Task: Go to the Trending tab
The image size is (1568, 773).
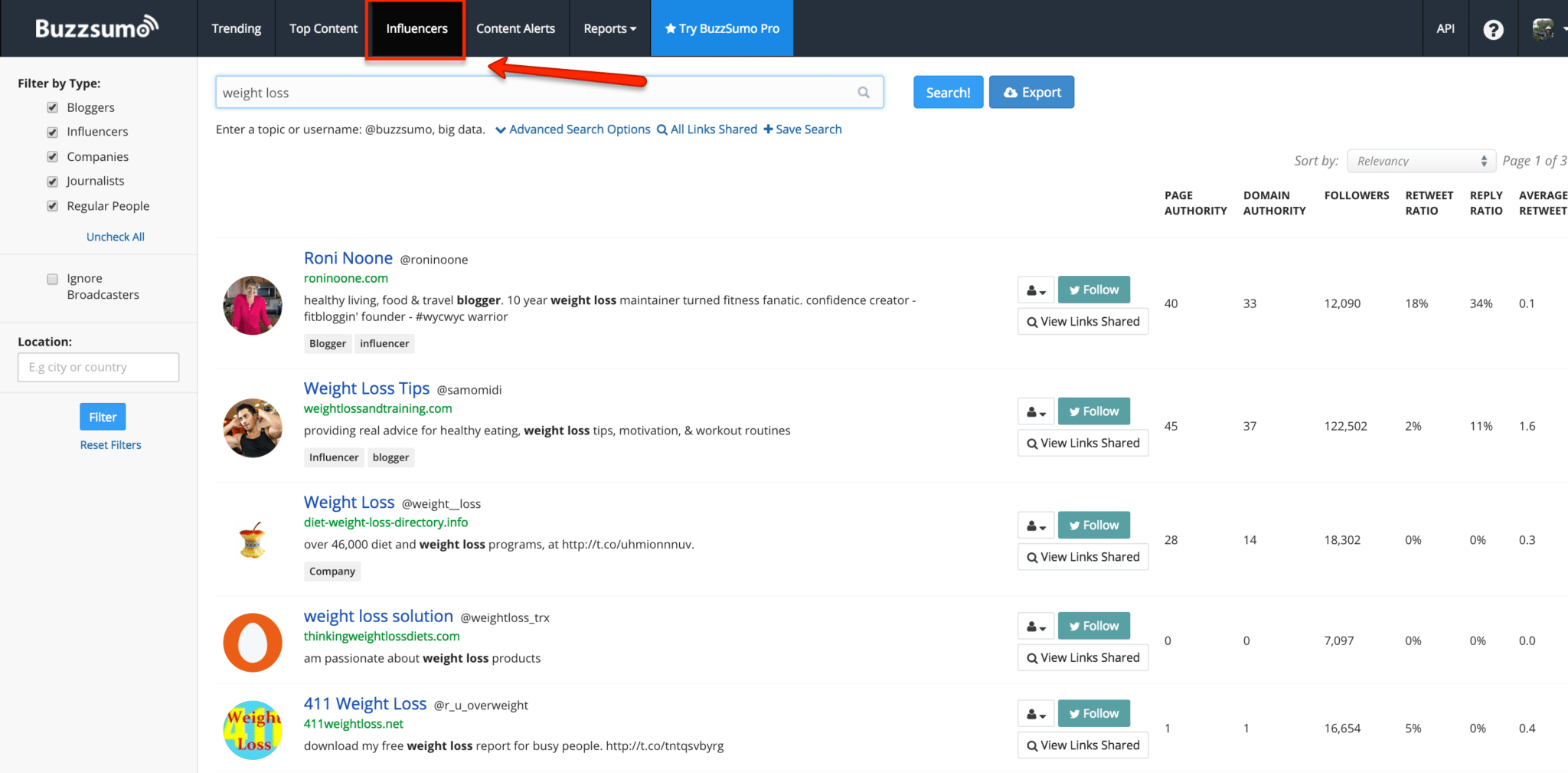Action: pos(237,28)
